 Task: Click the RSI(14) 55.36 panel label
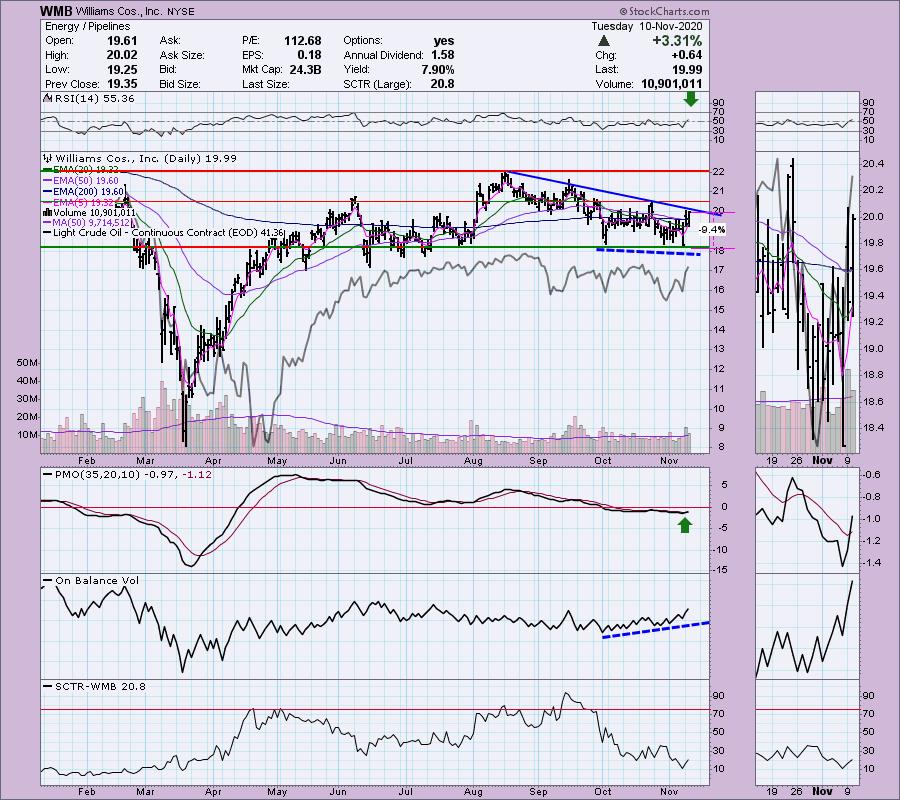[94, 99]
